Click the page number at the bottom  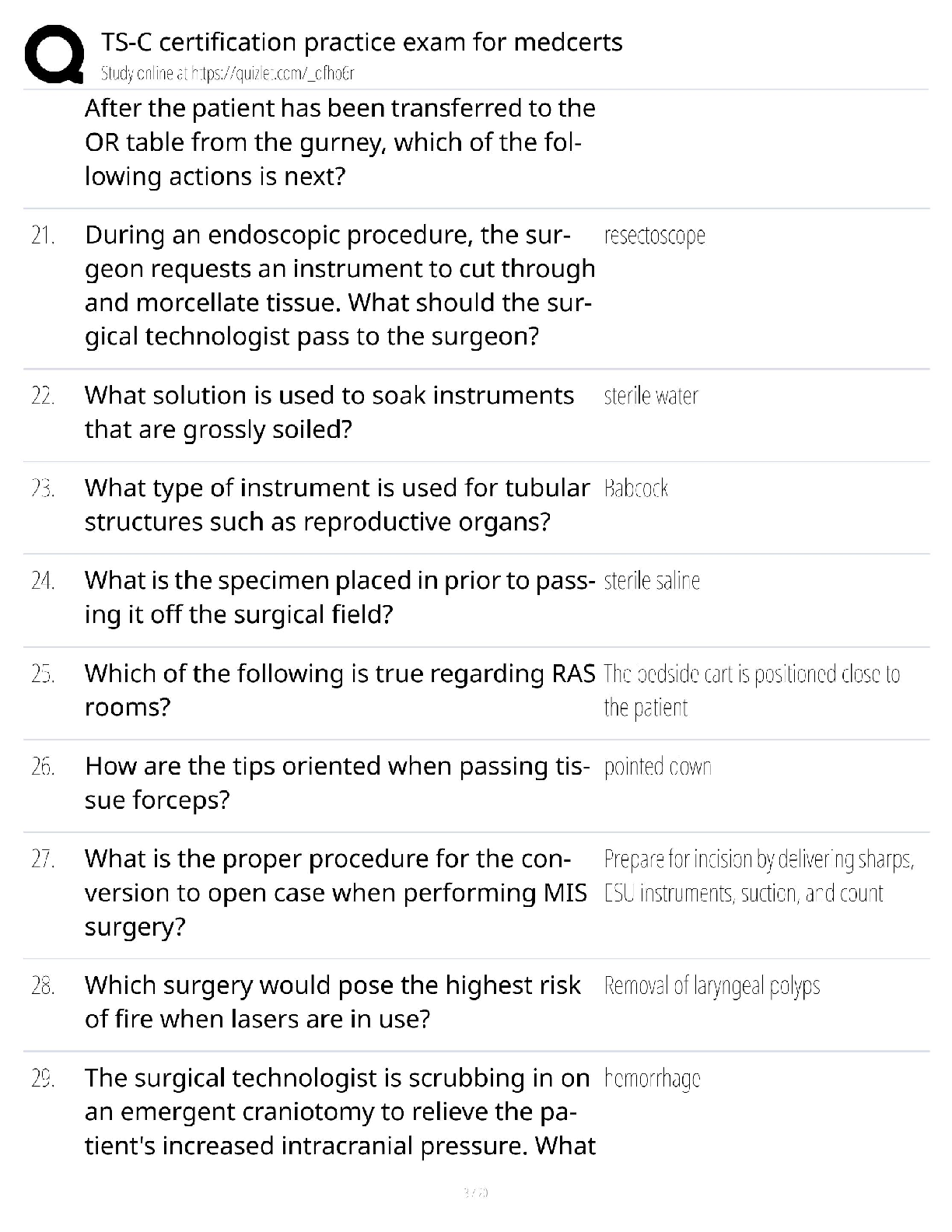[x=476, y=1192]
